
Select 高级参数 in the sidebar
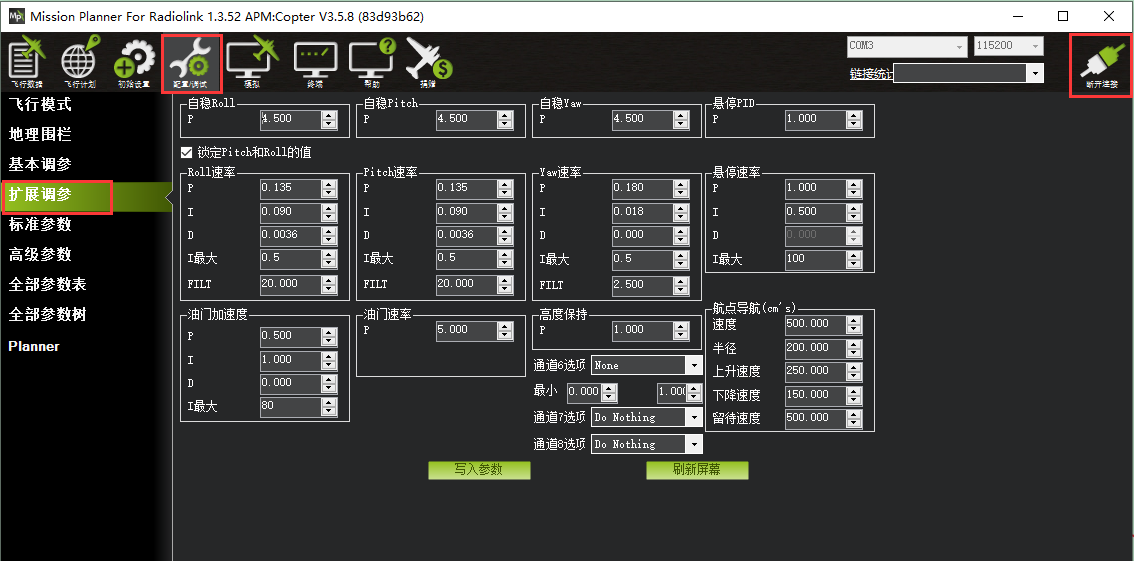tap(40, 254)
